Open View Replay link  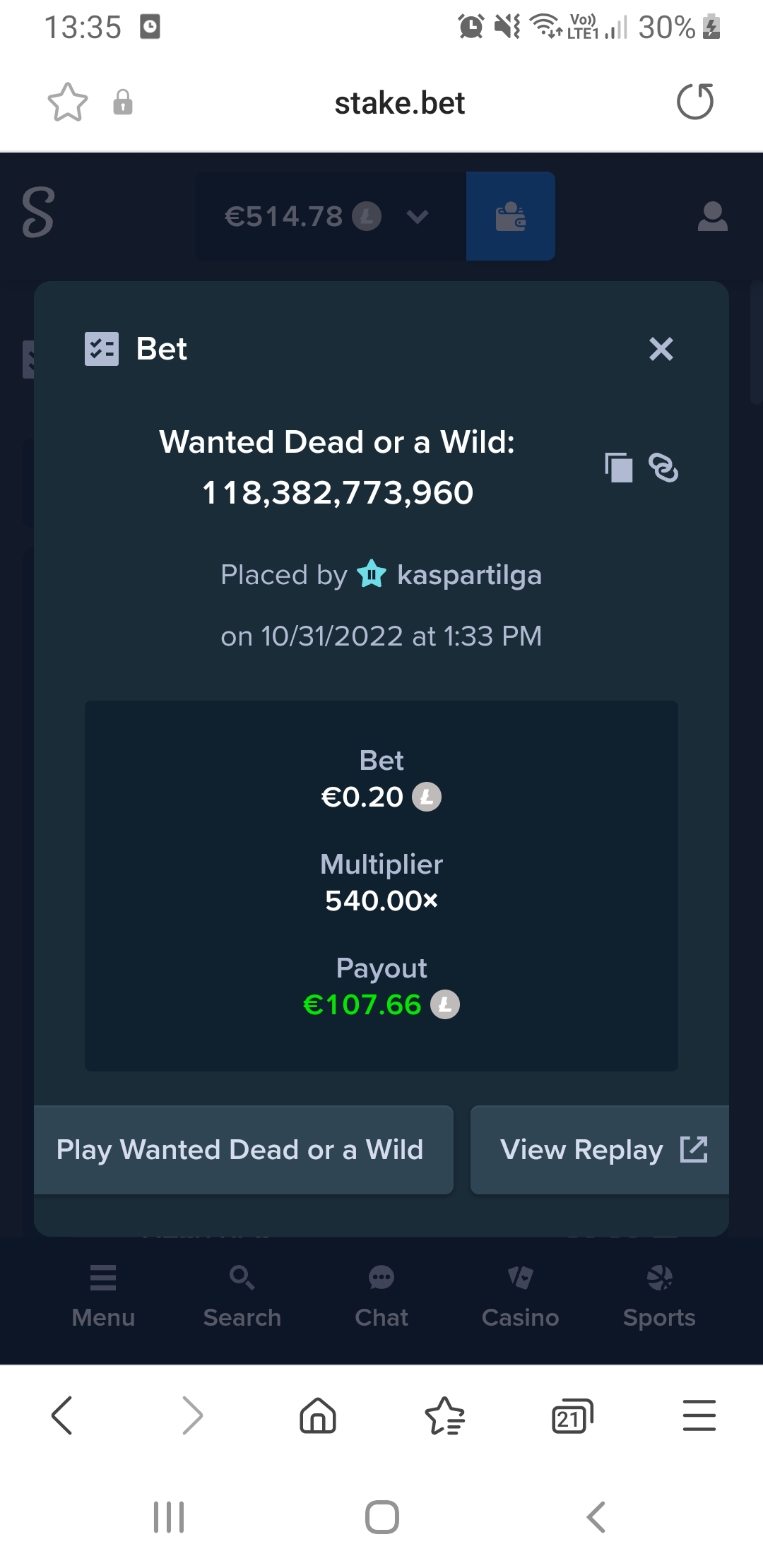600,1150
